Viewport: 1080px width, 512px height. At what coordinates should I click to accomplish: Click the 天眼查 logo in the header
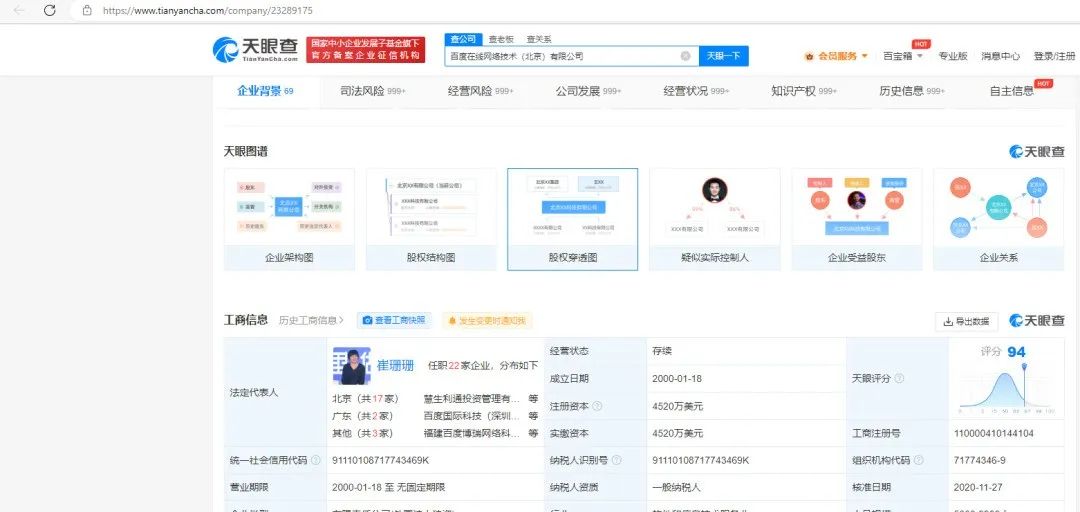tap(256, 49)
